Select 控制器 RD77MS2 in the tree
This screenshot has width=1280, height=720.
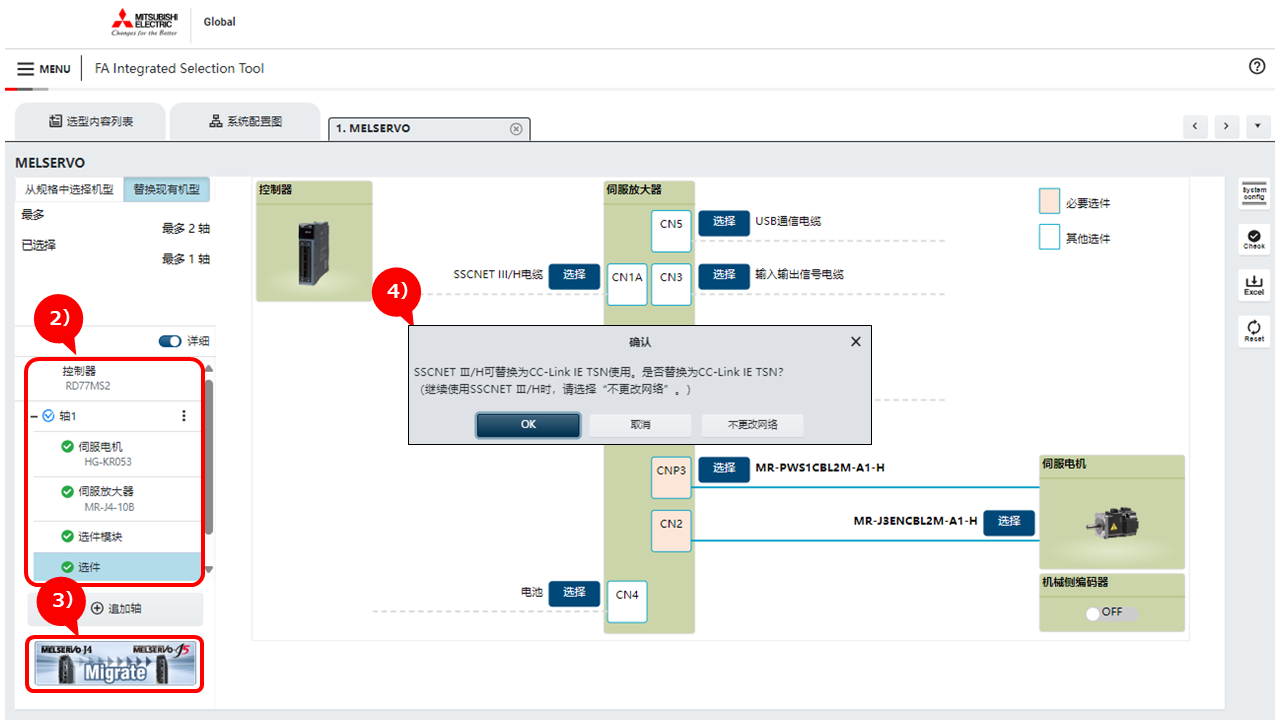click(x=117, y=378)
